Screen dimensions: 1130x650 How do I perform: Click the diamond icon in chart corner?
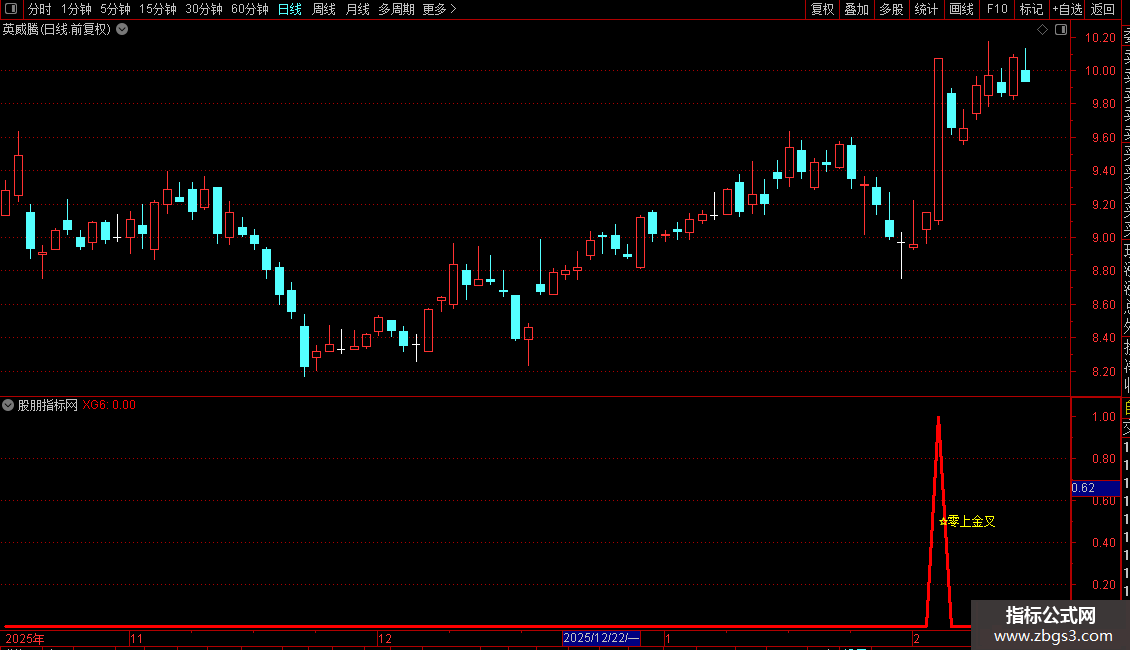(1042, 29)
